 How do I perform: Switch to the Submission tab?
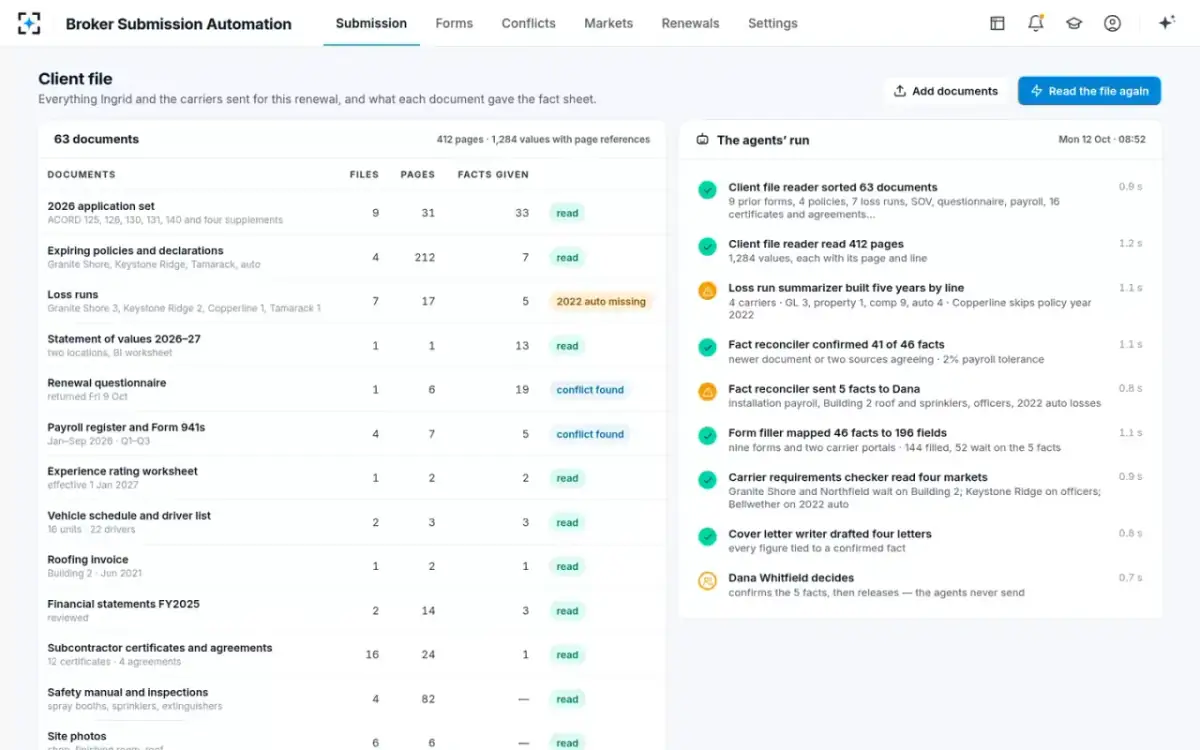tap(371, 23)
